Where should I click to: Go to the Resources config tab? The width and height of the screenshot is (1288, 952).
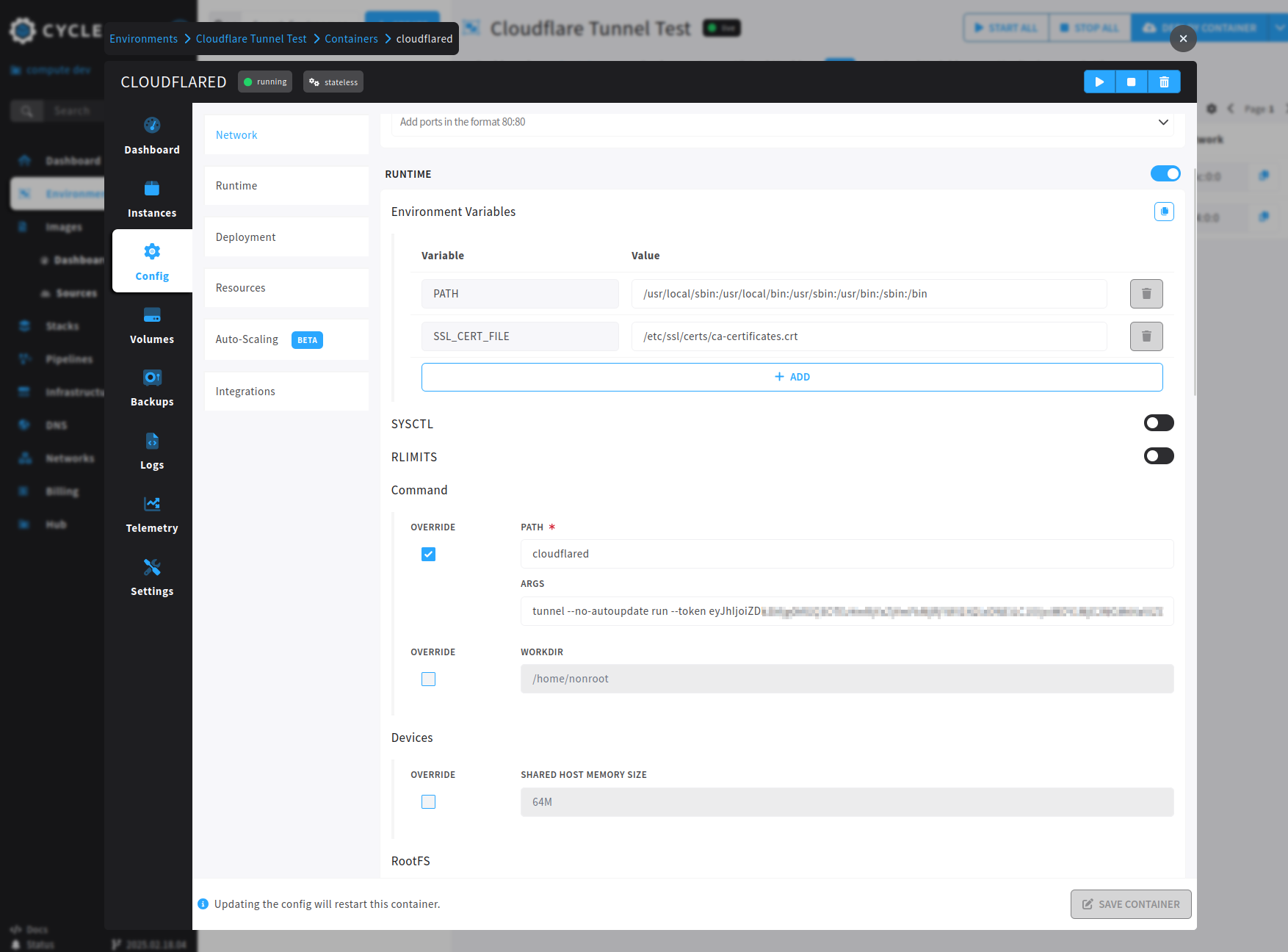tap(286, 288)
